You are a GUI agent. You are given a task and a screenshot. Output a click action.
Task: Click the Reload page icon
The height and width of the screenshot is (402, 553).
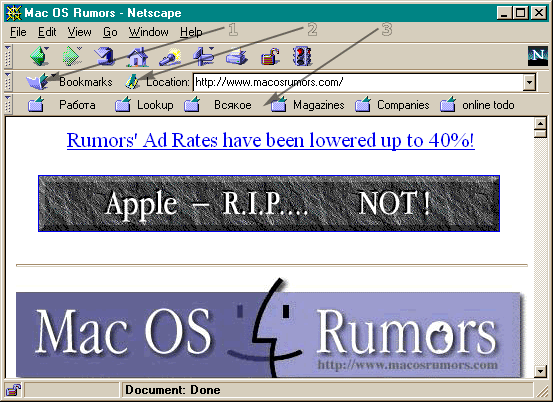click(104, 56)
